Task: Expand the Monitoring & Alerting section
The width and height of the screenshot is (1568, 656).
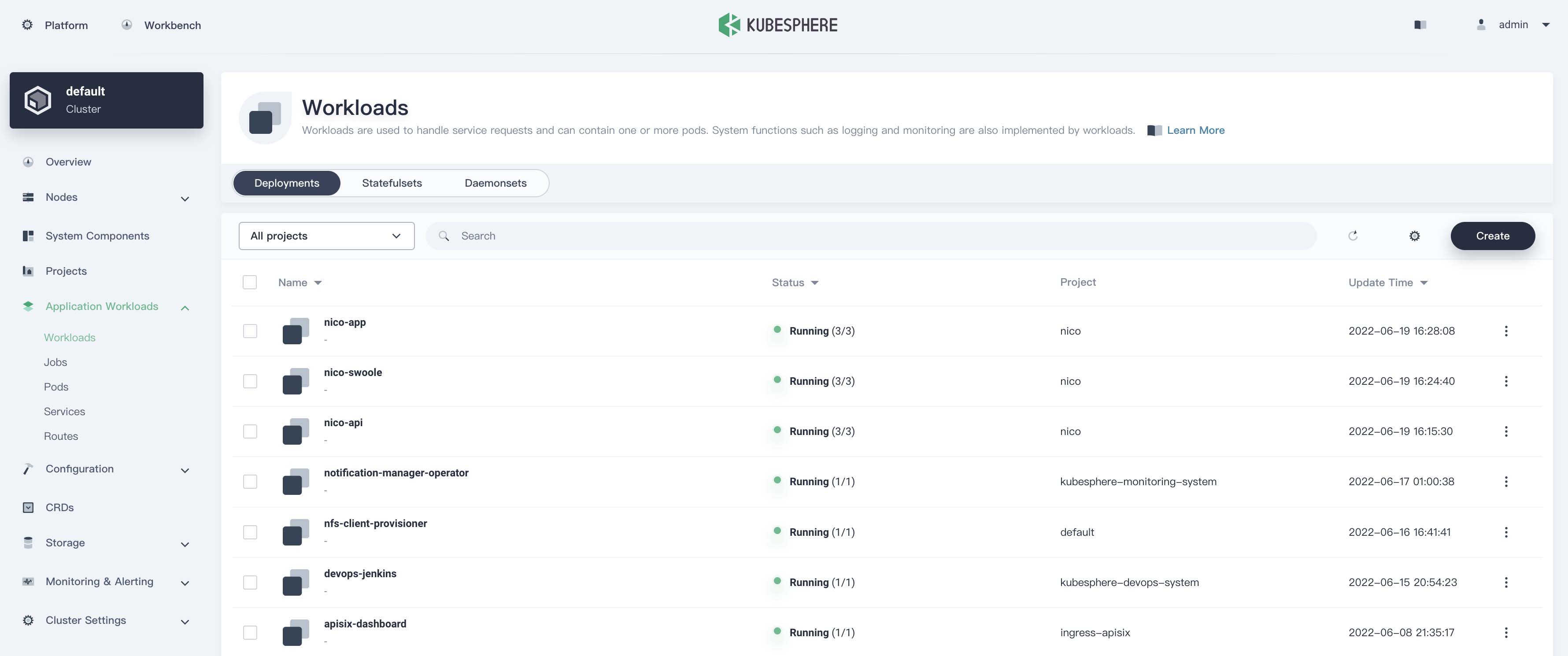Action: 185,583
